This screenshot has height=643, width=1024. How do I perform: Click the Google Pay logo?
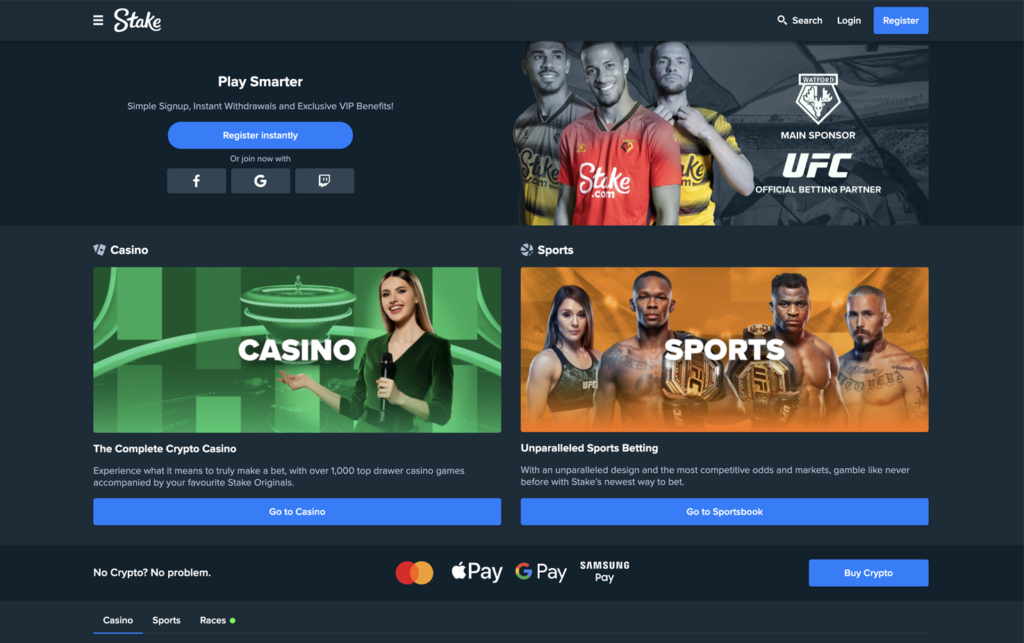[x=541, y=572]
